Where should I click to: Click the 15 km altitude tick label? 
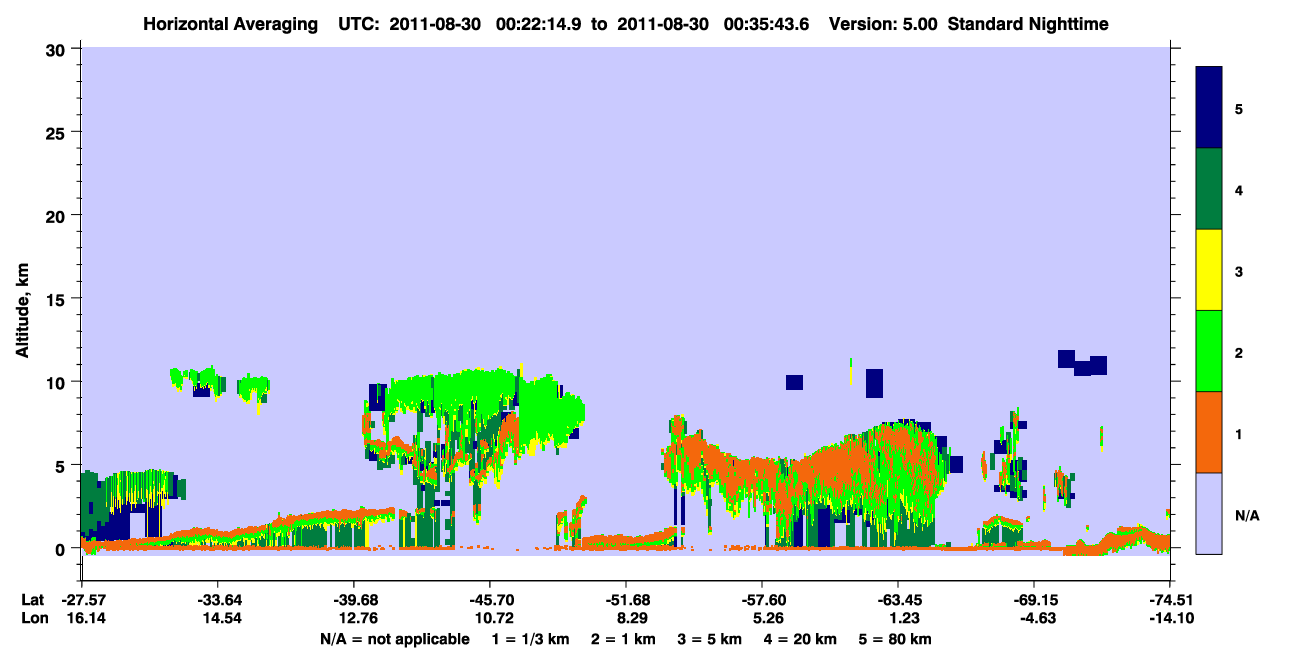59,299
